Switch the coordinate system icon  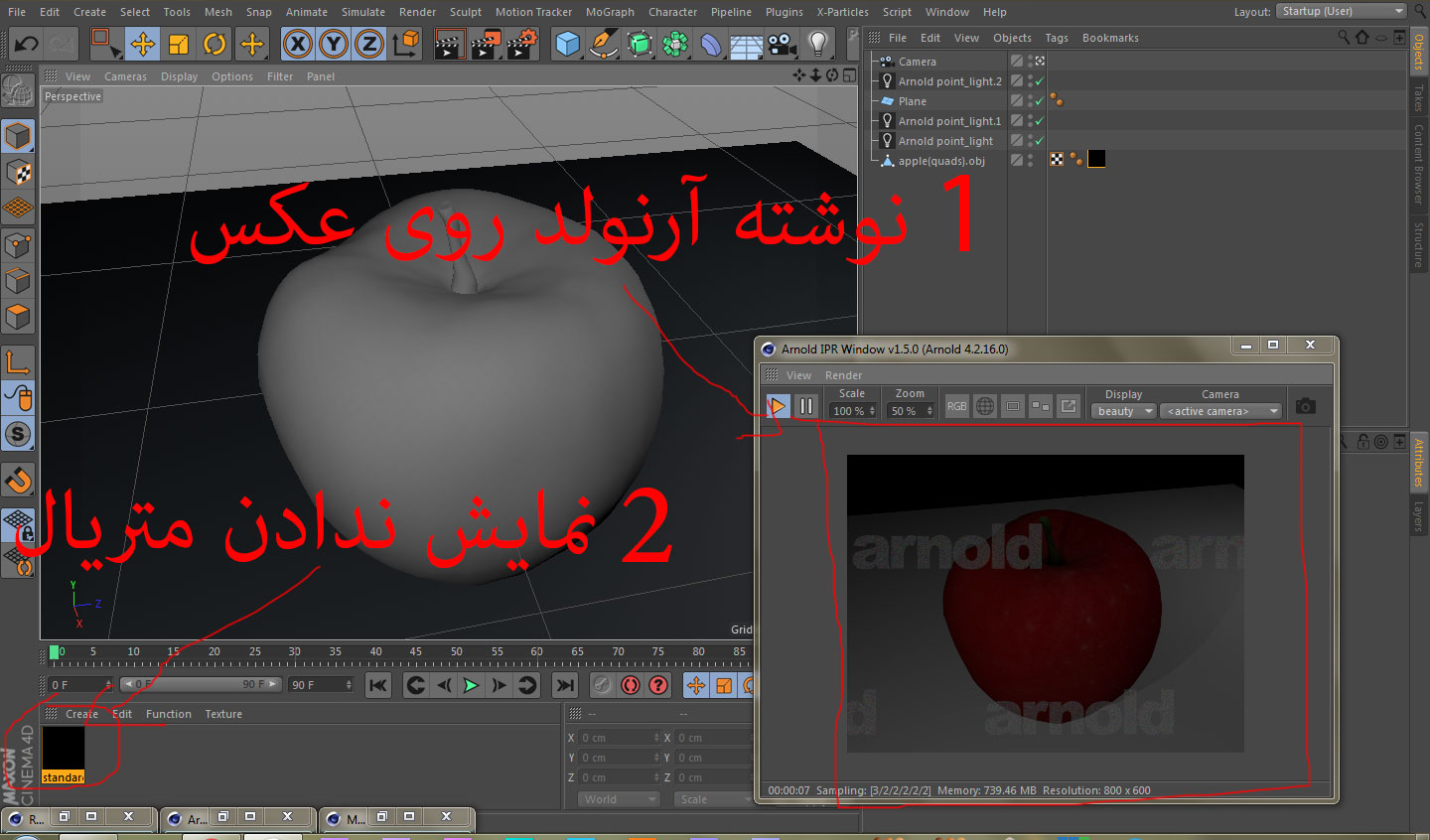coord(406,44)
